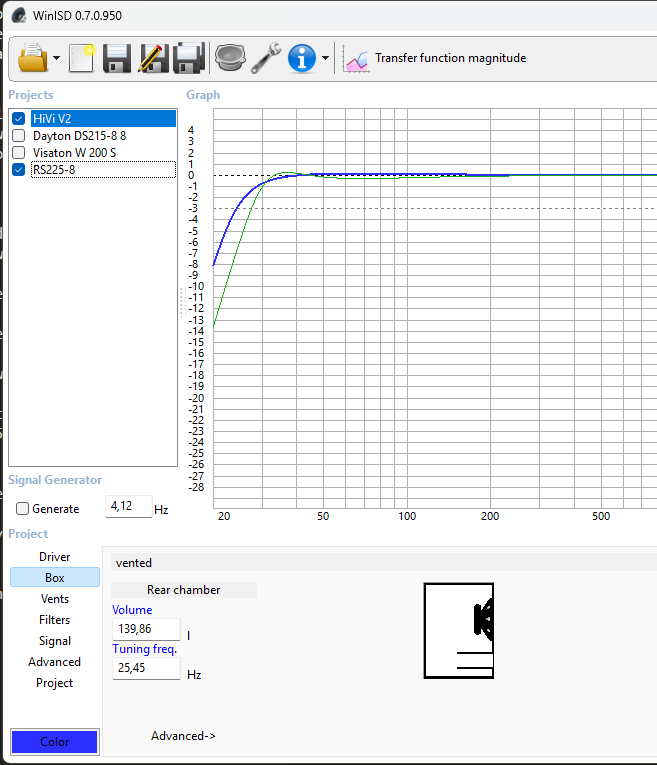Select the Dayton DS215-8 8 project row
Image resolution: width=657 pixels, height=765 pixels.
click(103, 136)
